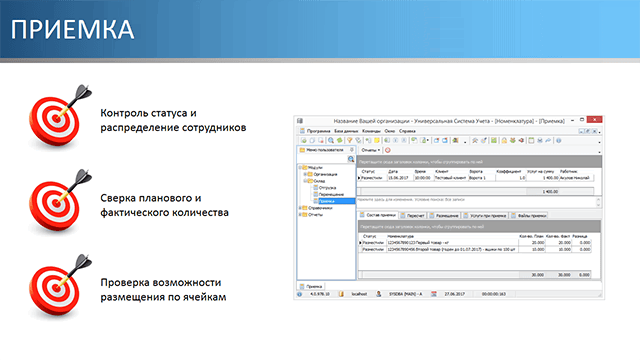This screenshot has width=640, height=360.
Task: Select Перемещение in the module tree
Action: [331, 194]
